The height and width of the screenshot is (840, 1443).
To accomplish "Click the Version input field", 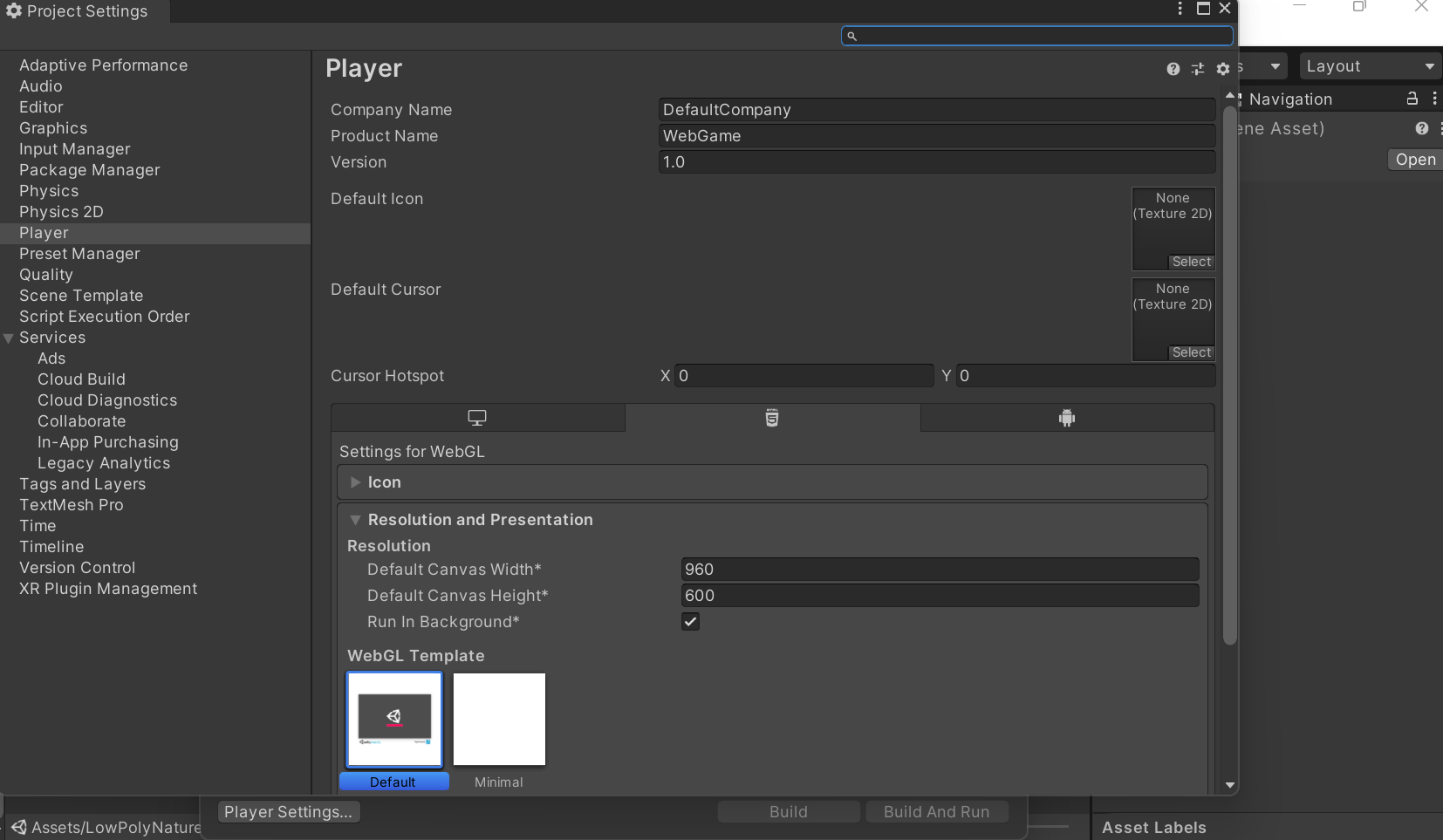I will [937, 162].
